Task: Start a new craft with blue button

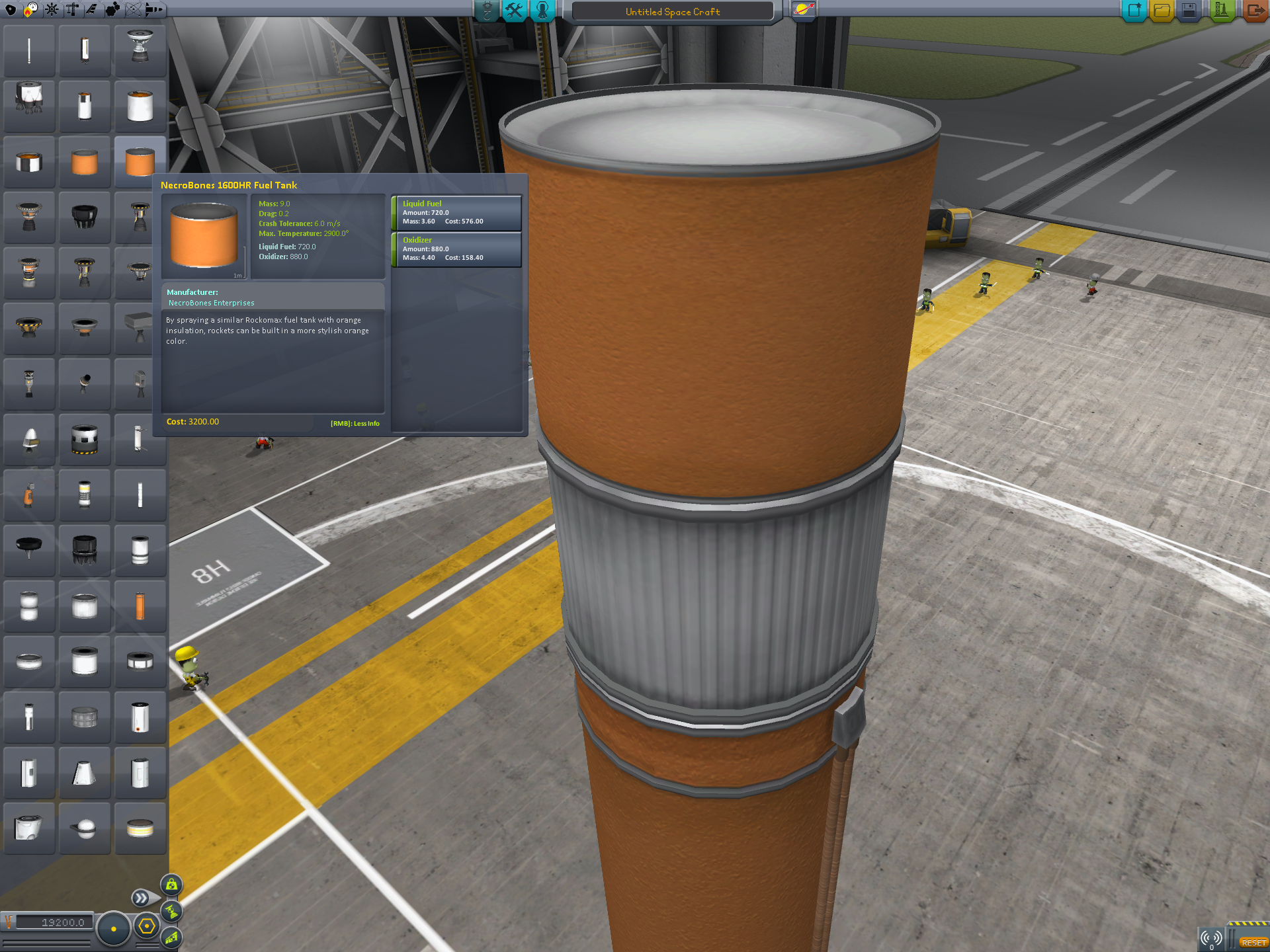Action: (1134, 11)
